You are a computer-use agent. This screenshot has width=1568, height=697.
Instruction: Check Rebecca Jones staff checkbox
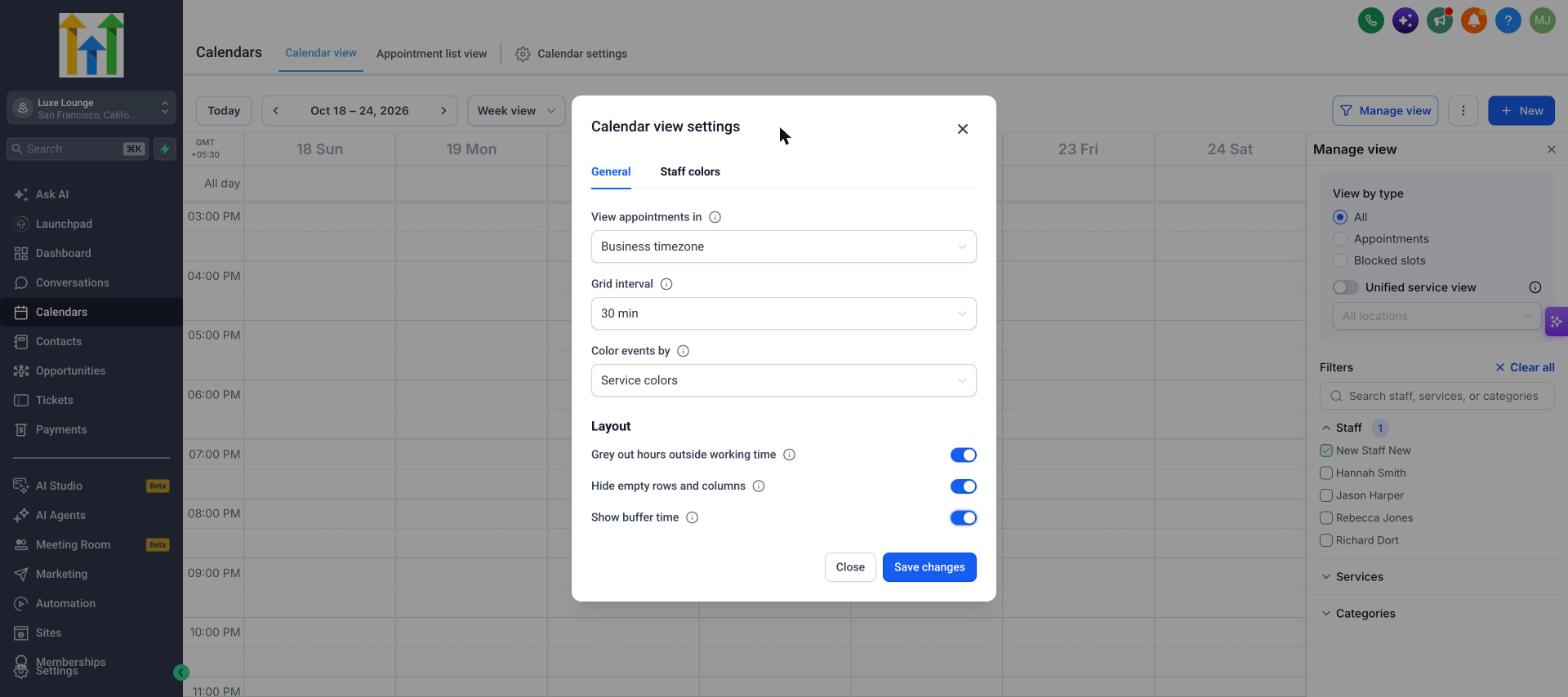pyautogui.click(x=1326, y=518)
